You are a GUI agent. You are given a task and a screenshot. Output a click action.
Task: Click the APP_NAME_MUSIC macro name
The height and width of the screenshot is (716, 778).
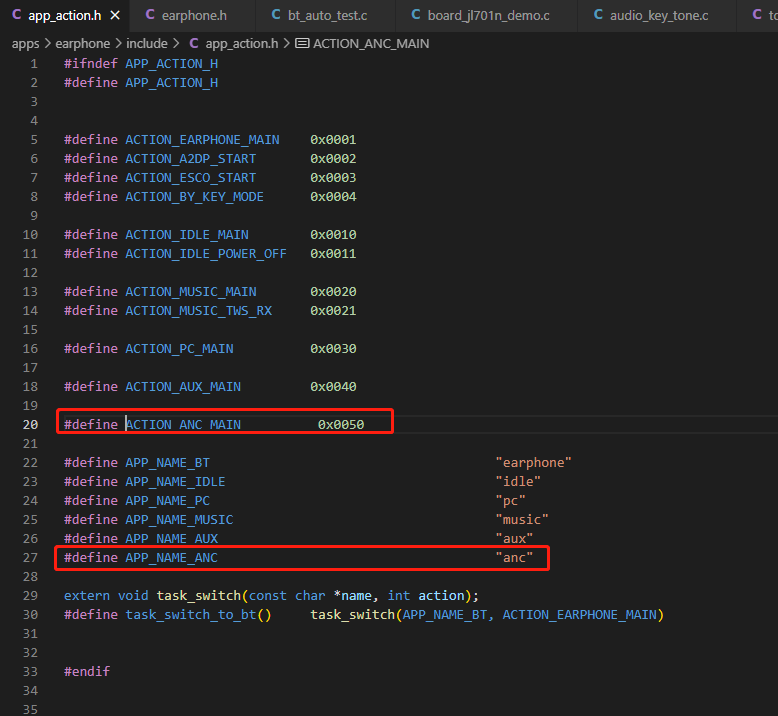[x=179, y=520]
